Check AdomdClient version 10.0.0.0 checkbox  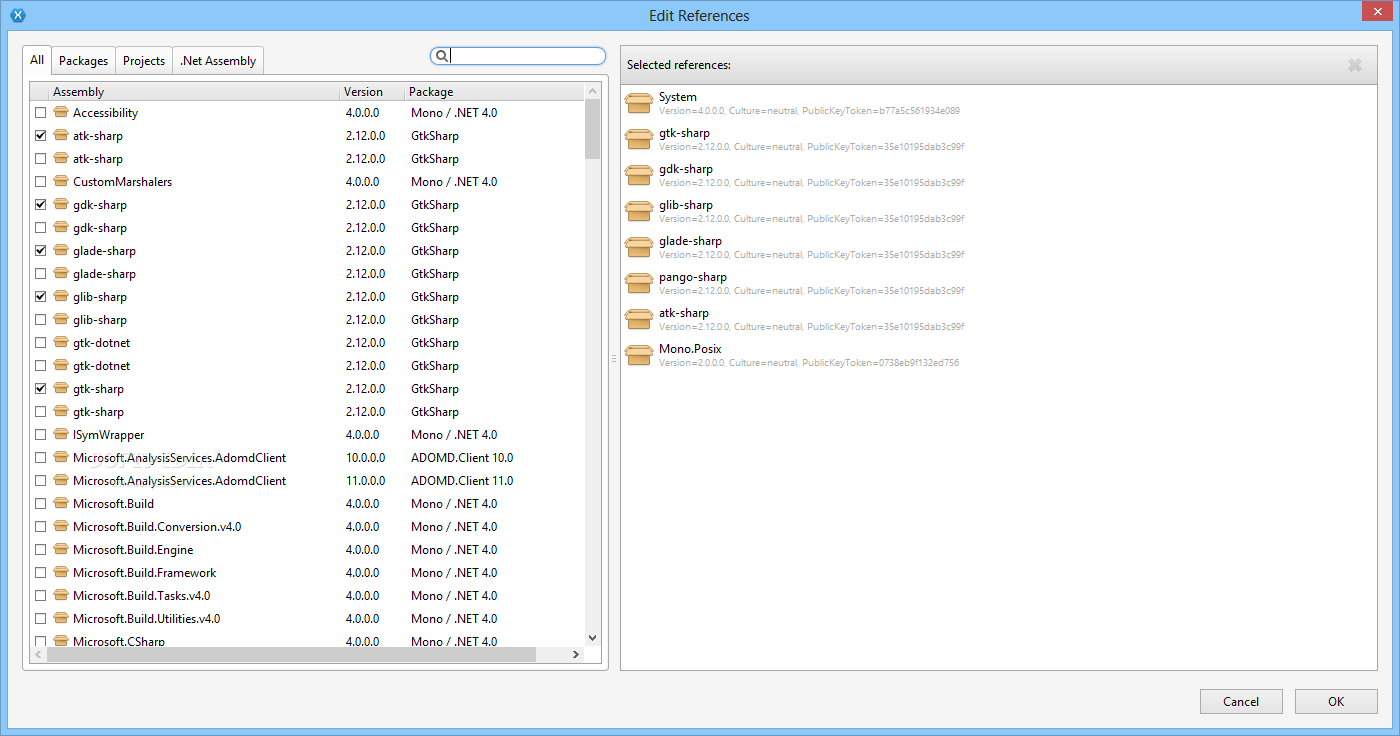[x=40, y=458]
